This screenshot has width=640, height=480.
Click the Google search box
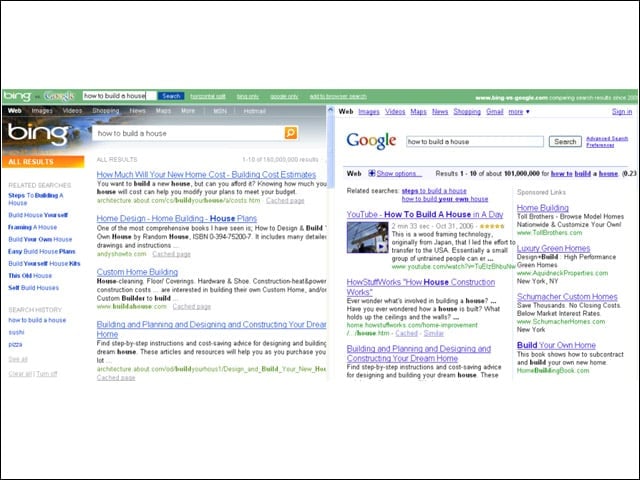(475, 142)
